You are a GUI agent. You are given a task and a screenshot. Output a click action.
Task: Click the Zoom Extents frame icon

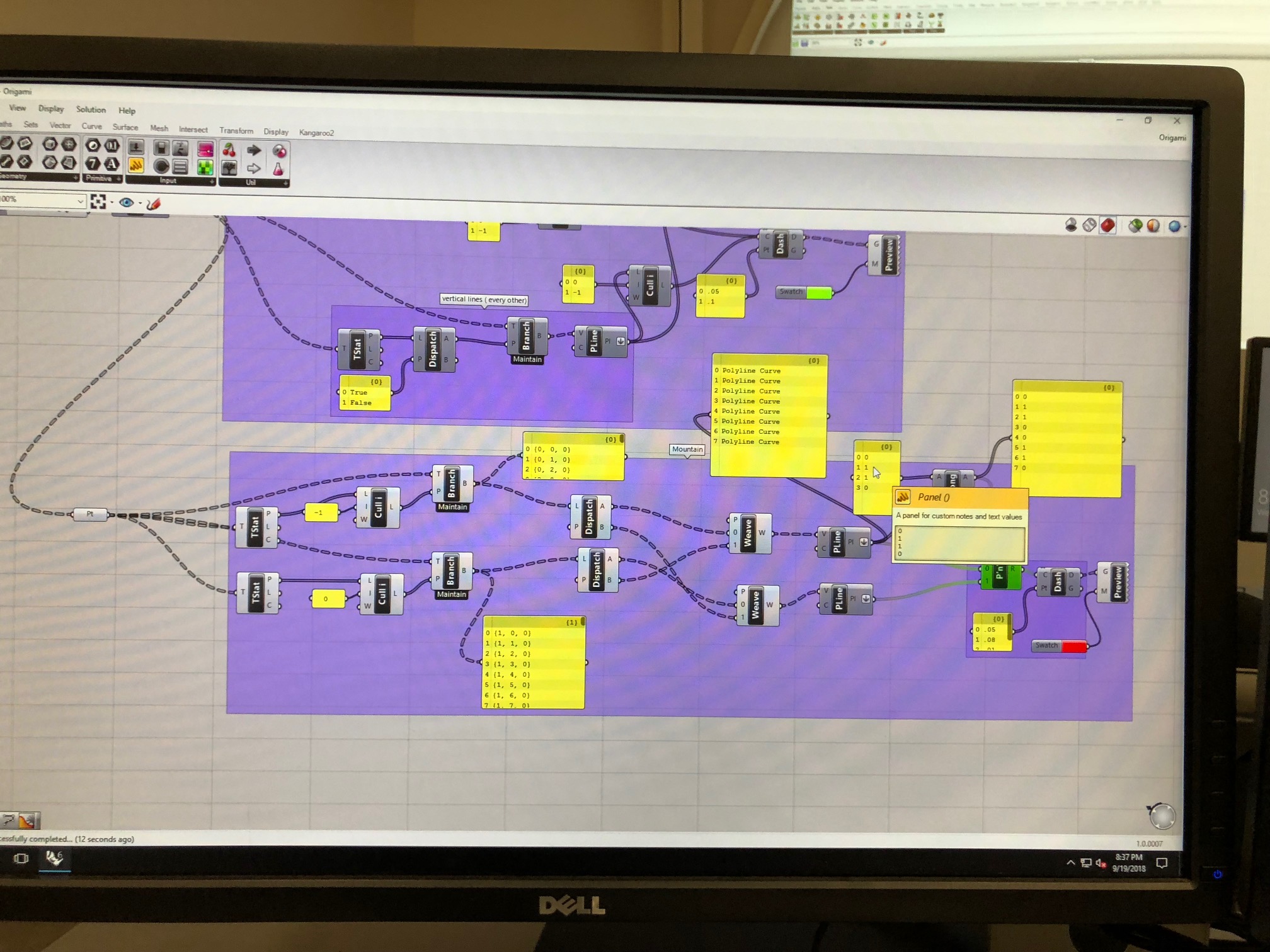click(x=98, y=201)
